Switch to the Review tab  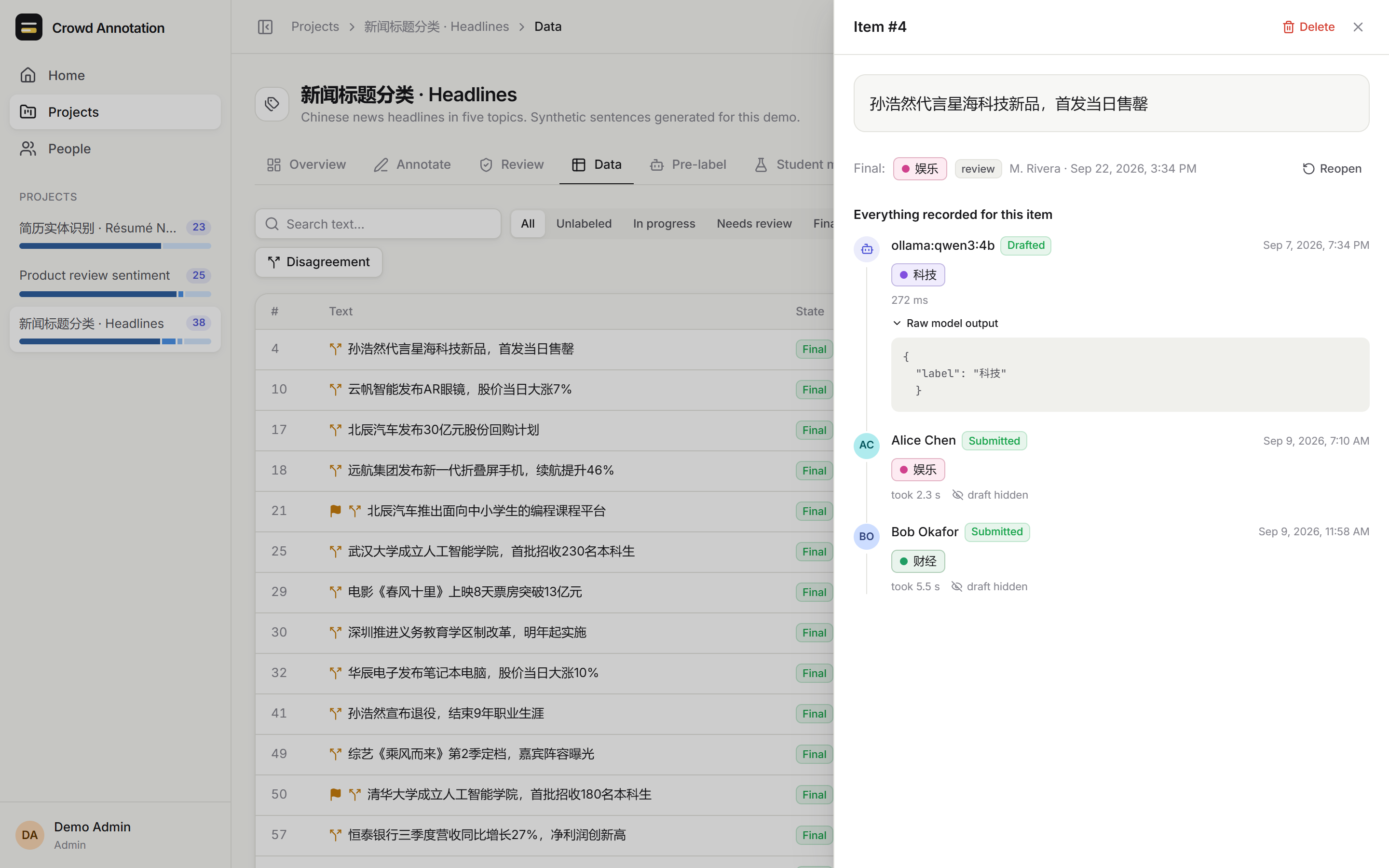[511, 165]
